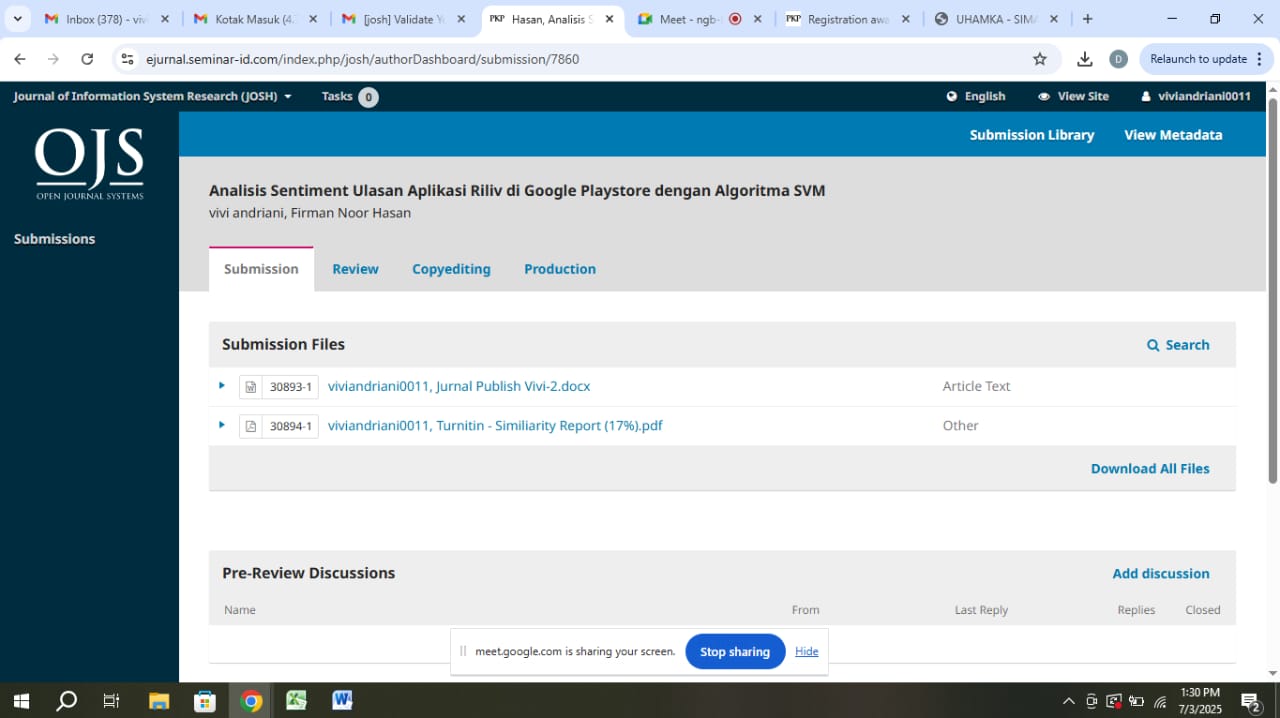Click the PDF file icon beside 30894-1
Screen dimensions: 1280x718
click(x=251, y=426)
